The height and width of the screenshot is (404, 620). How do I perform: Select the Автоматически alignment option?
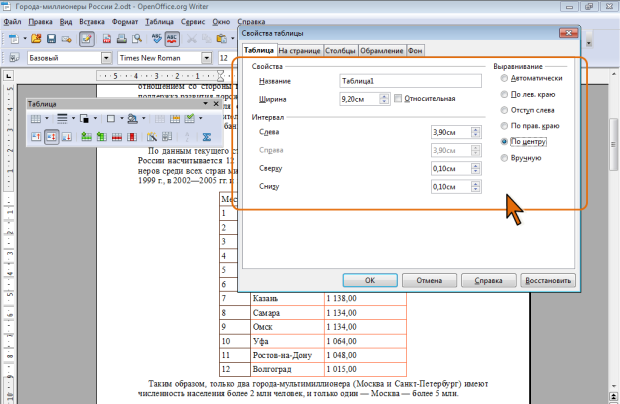pyautogui.click(x=504, y=77)
